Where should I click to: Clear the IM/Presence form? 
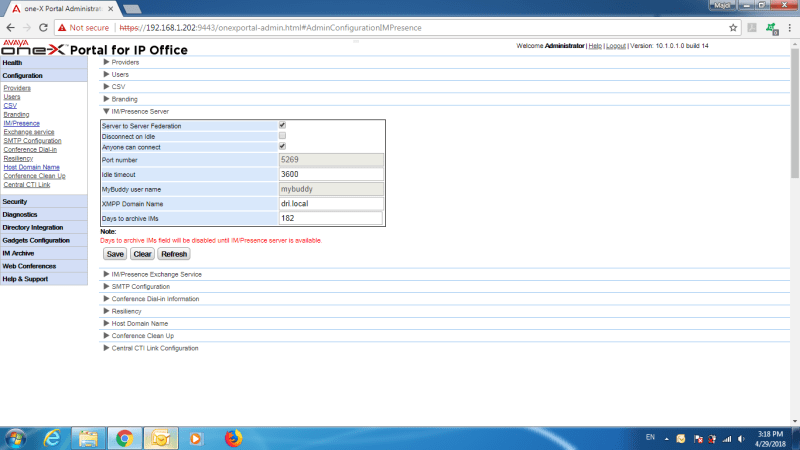142,254
